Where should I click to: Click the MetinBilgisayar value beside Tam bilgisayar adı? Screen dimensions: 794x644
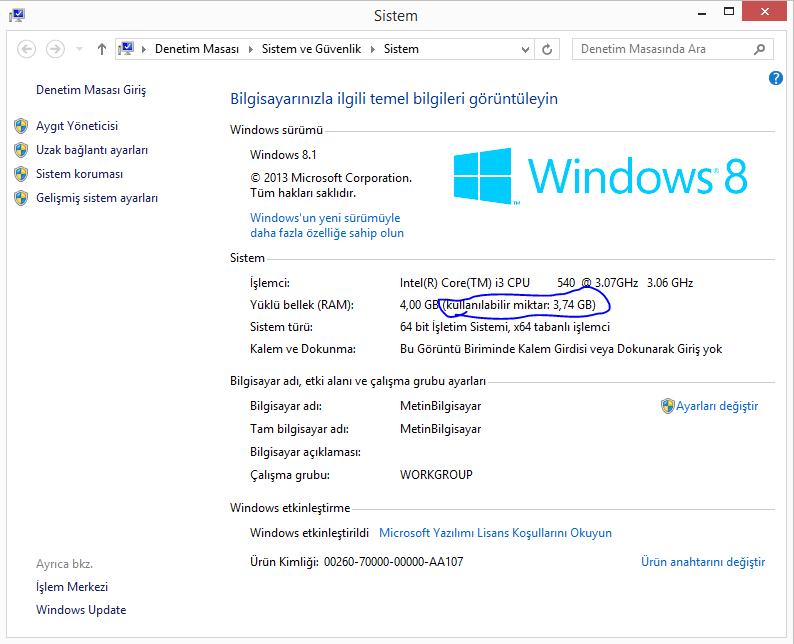[441, 429]
